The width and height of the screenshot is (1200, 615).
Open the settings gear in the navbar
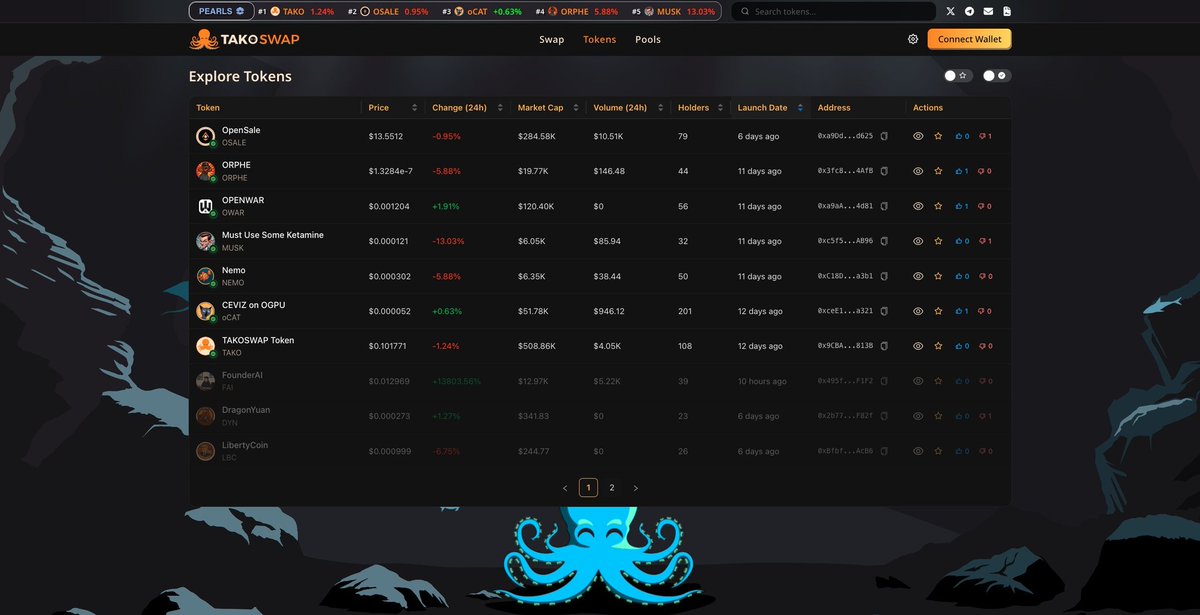pos(912,39)
